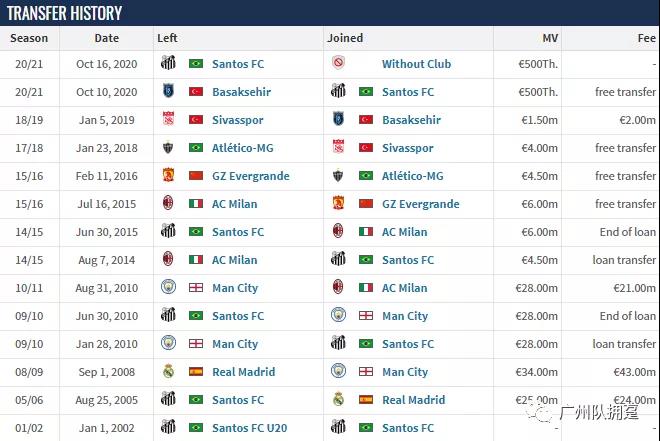Click AC Milan crest in Jul 16, 2015 row
Screen dimensions: 660x441
click(x=168, y=203)
